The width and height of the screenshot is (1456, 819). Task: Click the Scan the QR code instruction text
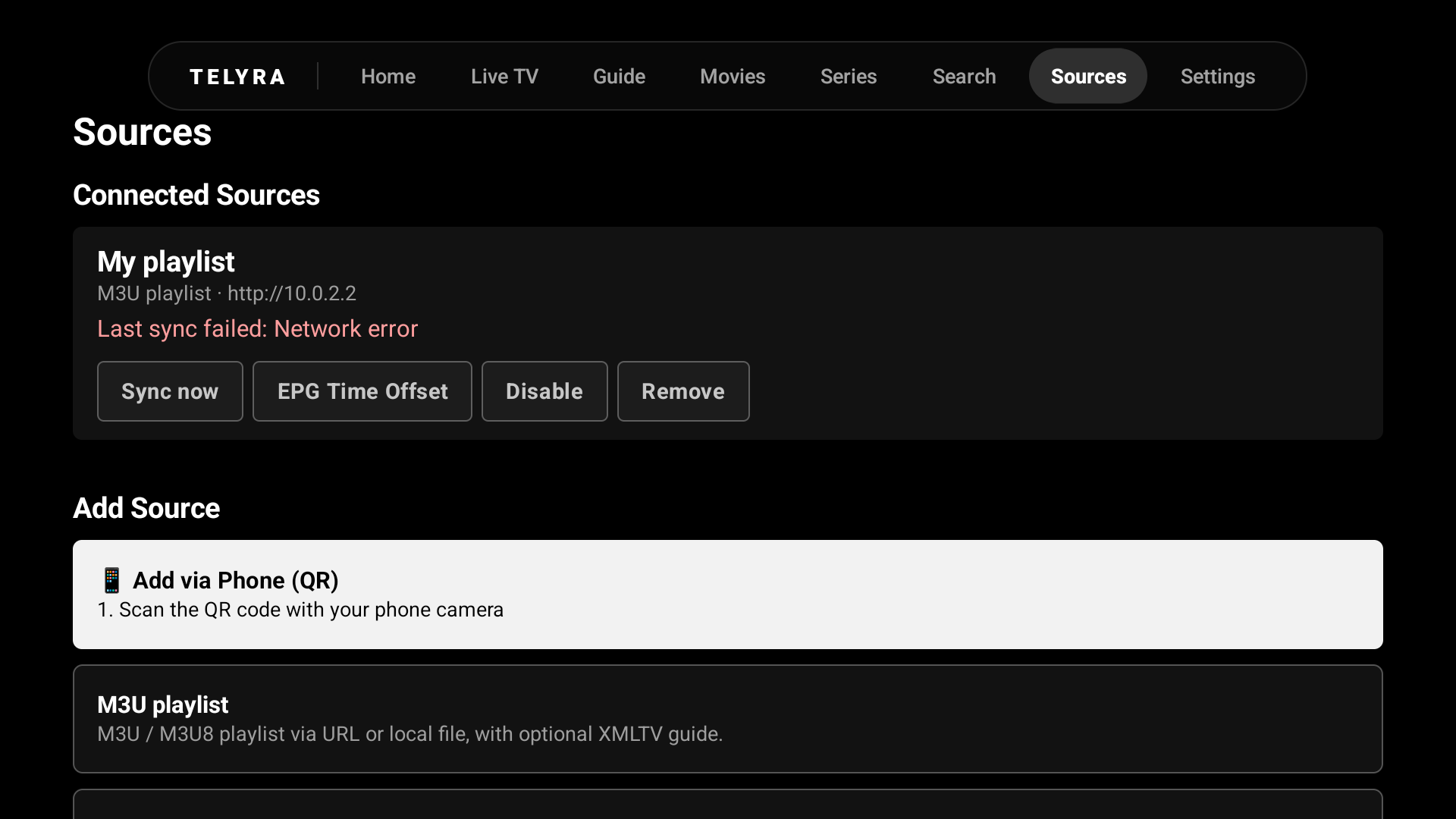pos(300,610)
